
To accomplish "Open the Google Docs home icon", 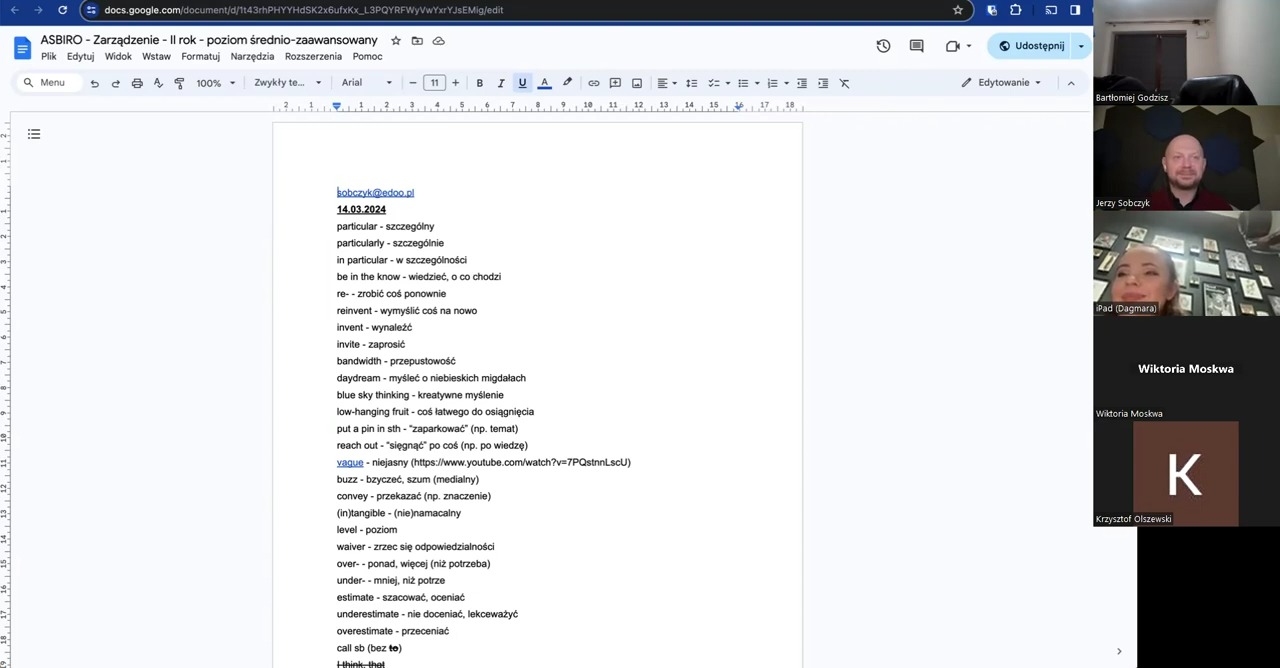I will (22, 47).
